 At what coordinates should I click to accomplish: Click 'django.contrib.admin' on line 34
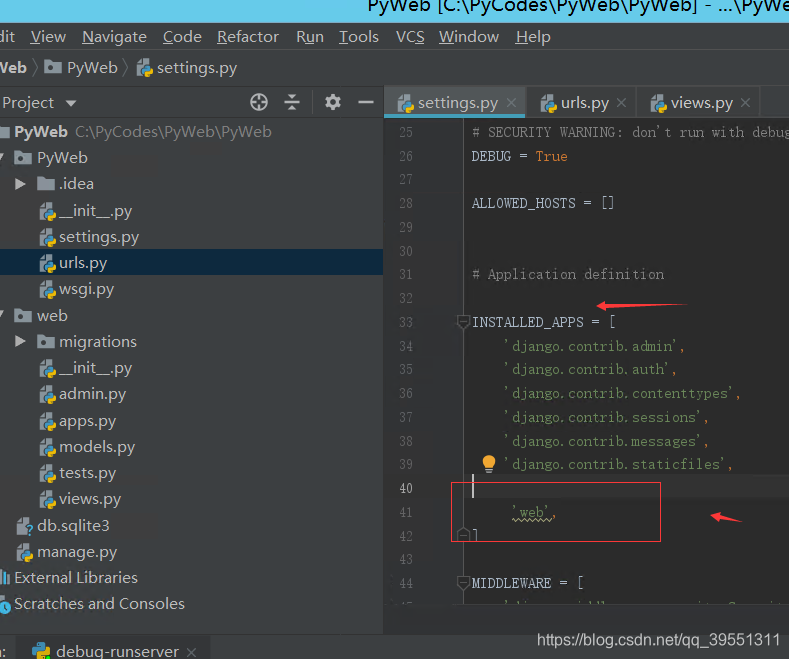click(592, 346)
